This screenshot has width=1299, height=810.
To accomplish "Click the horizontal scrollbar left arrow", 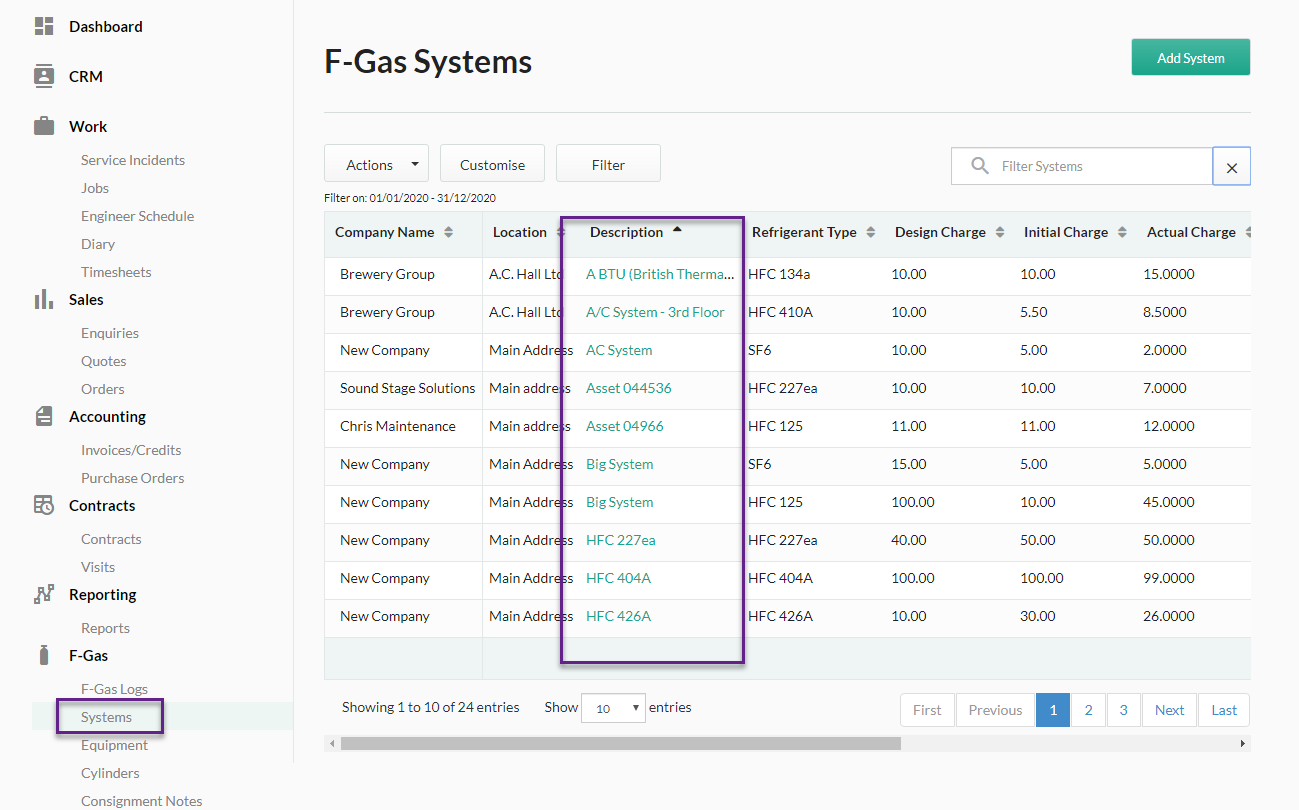I will coord(331,744).
